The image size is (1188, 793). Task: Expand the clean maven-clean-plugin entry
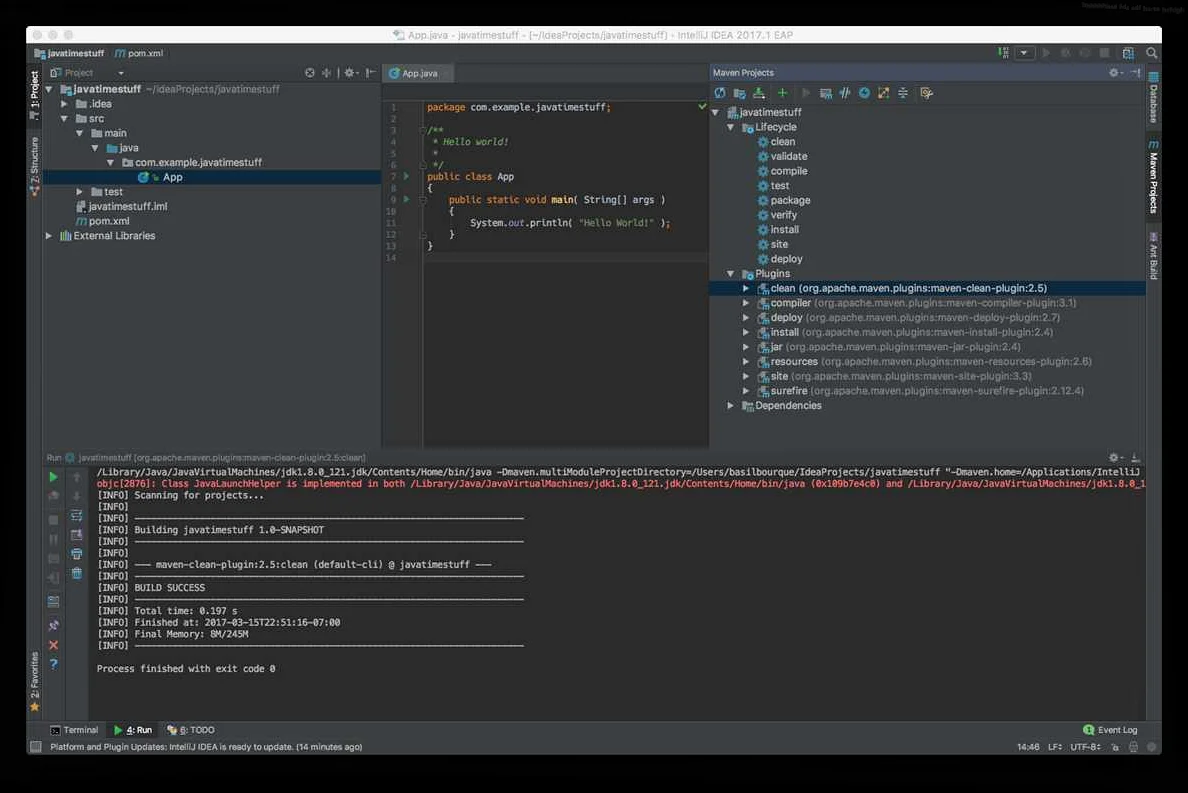tap(746, 288)
